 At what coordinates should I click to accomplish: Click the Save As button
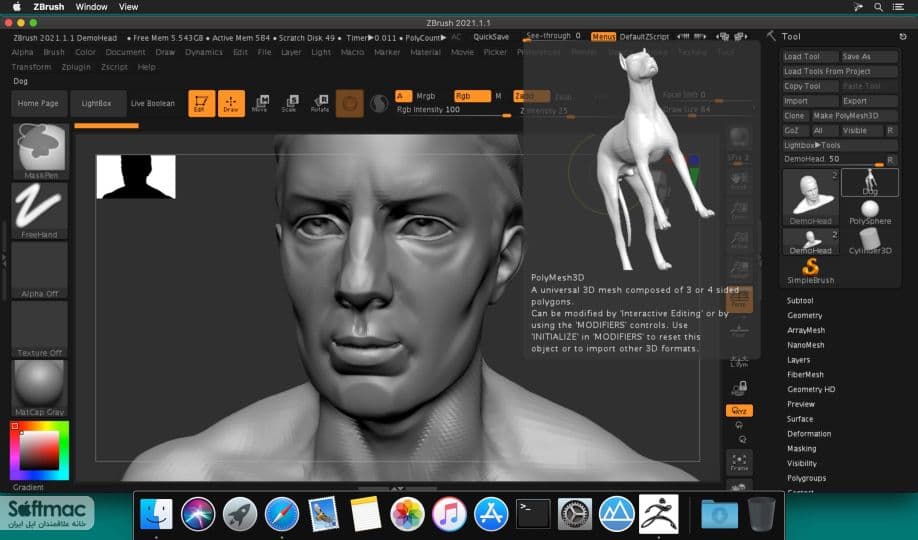tap(869, 56)
